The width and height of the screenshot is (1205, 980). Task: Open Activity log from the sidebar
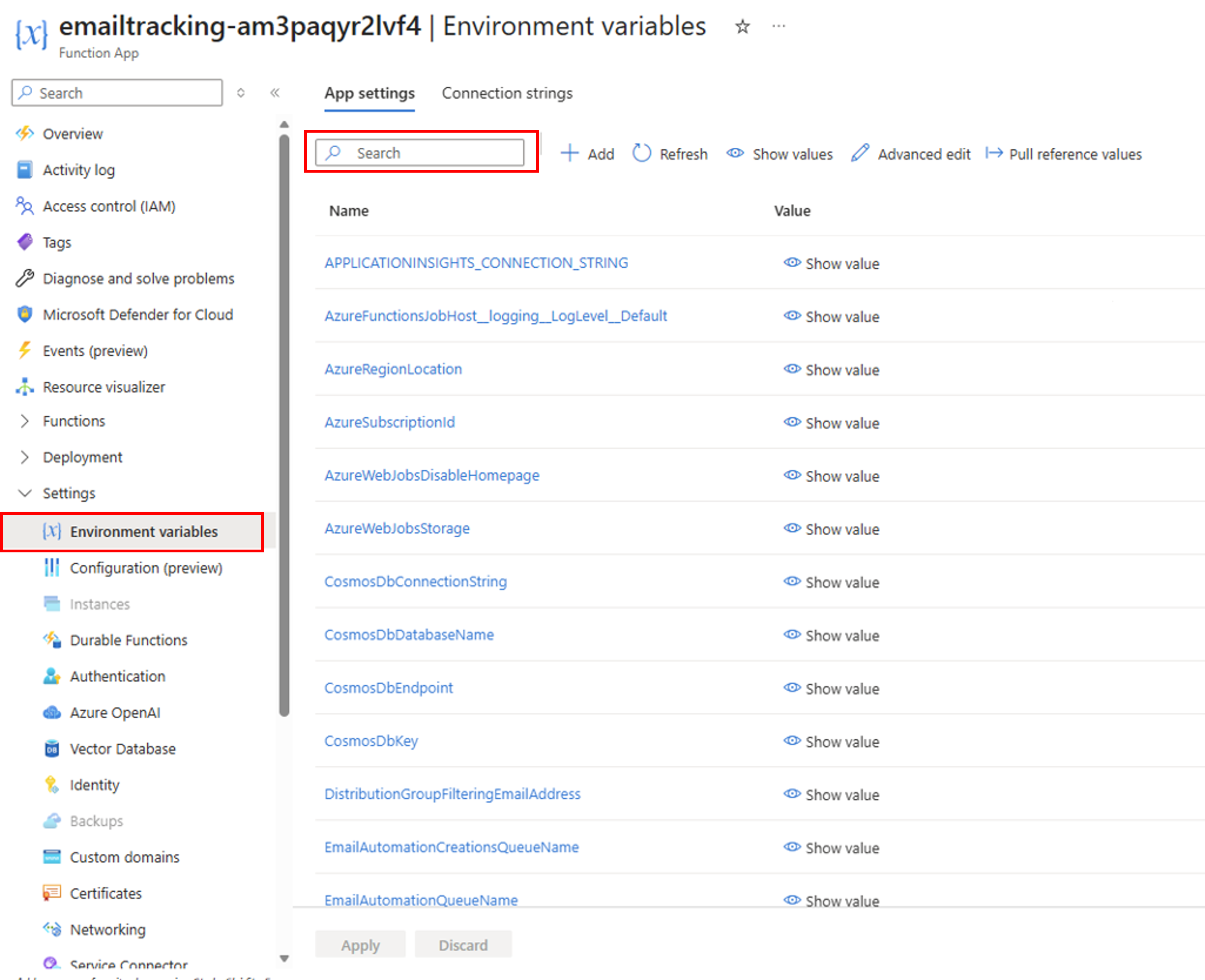pyautogui.click(x=78, y=170)
